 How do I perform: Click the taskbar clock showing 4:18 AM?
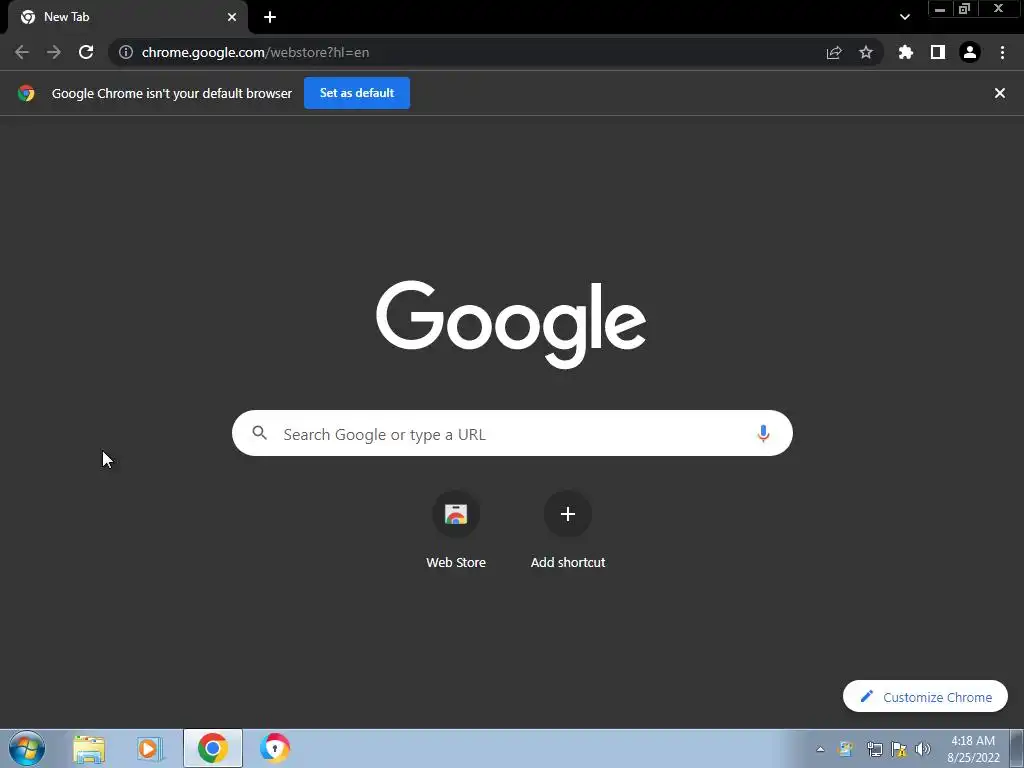973,749
